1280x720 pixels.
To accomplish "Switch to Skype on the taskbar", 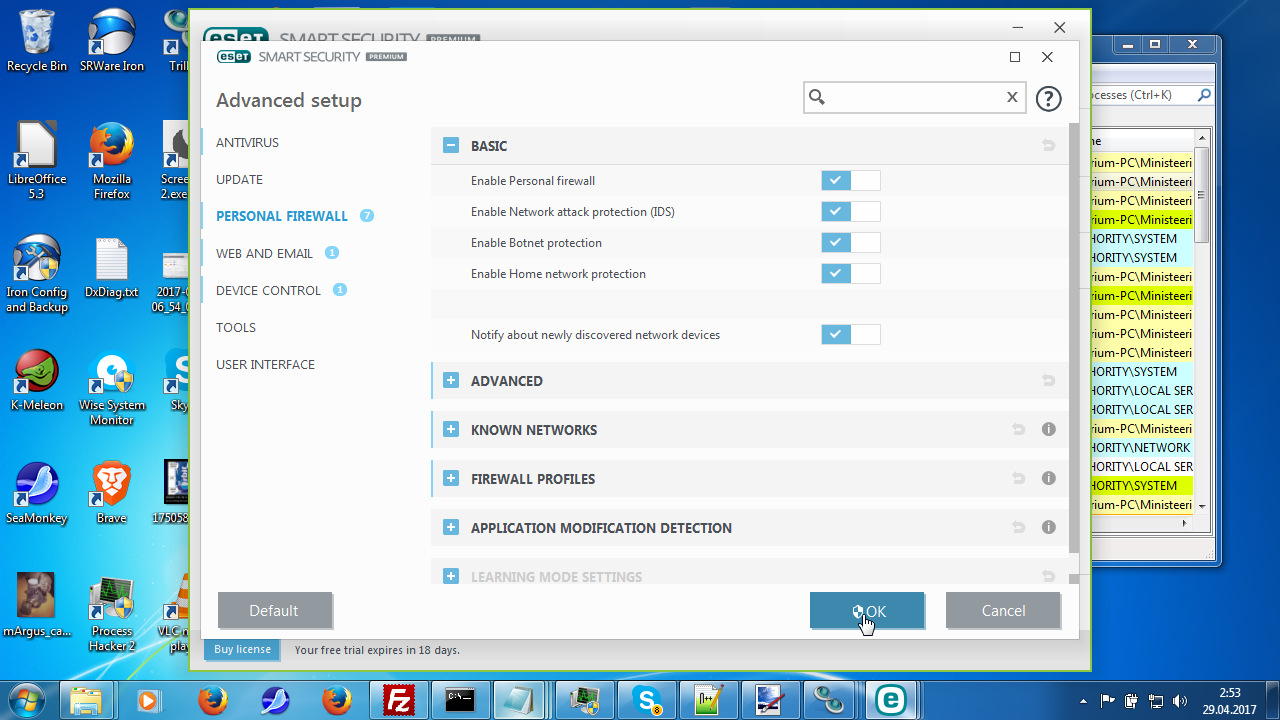I will pos(647,700).
